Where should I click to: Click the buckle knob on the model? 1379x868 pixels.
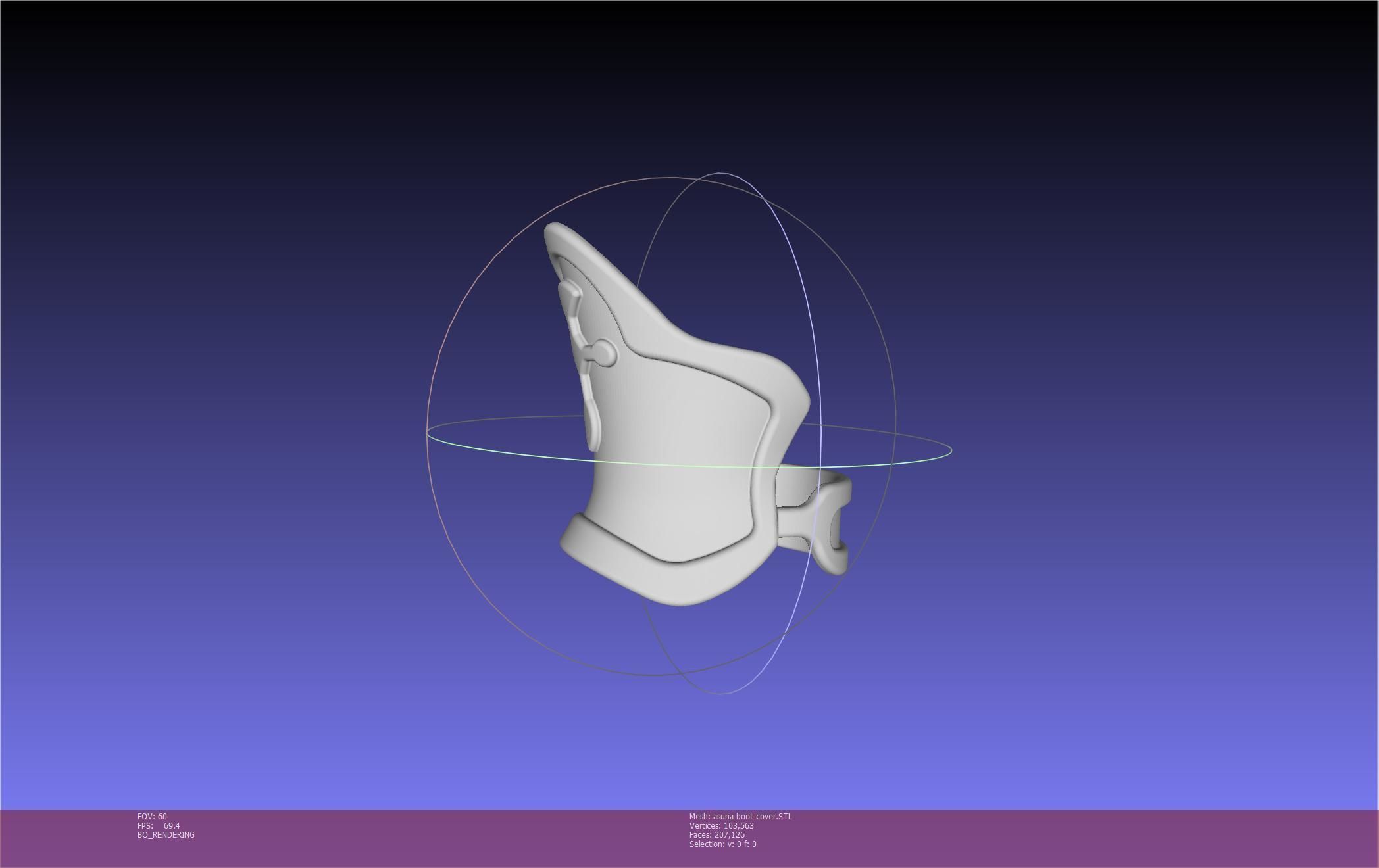pos(604,353)
